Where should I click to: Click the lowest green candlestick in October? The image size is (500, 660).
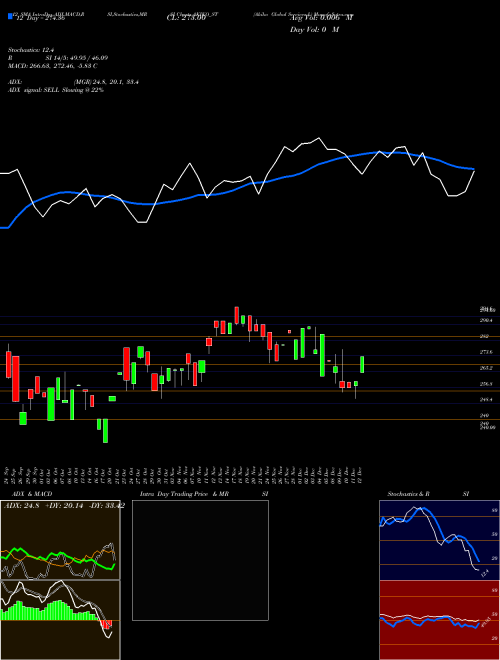pyautogui.click(x=105, y=431)
